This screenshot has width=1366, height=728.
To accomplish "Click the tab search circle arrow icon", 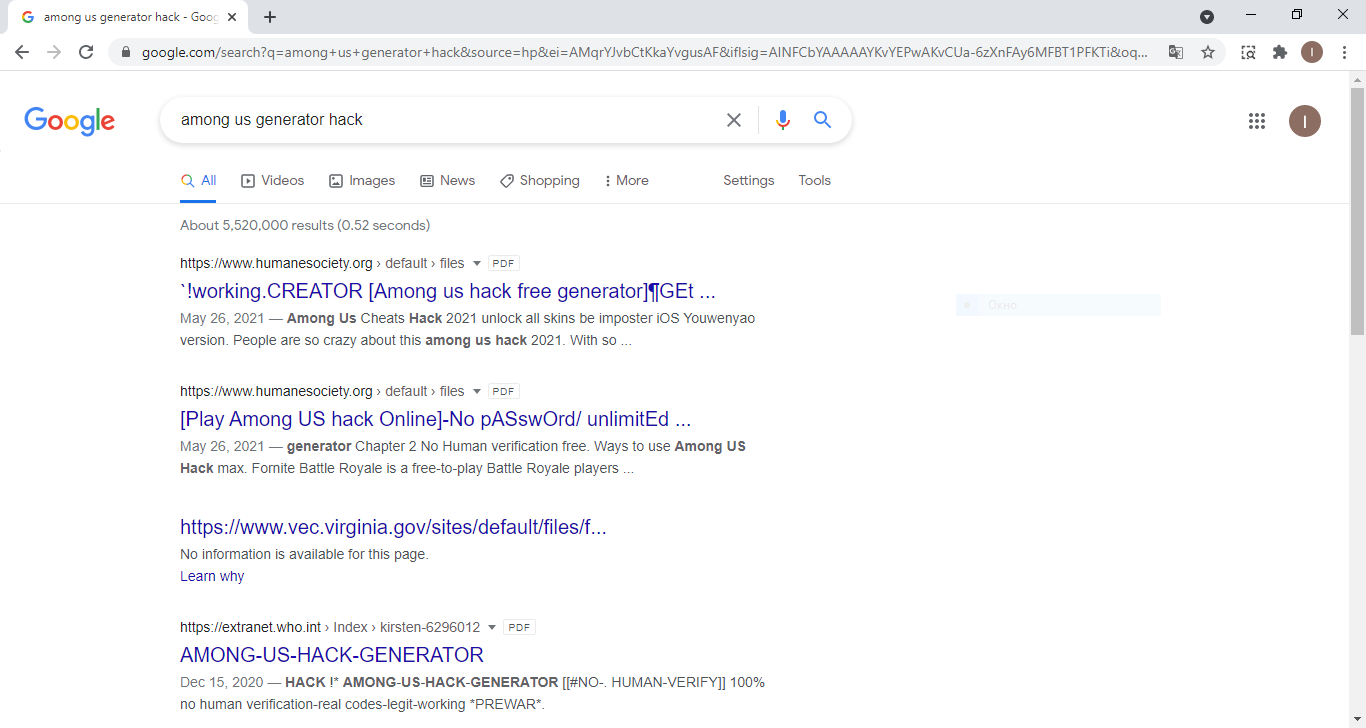I will 1207,16.
